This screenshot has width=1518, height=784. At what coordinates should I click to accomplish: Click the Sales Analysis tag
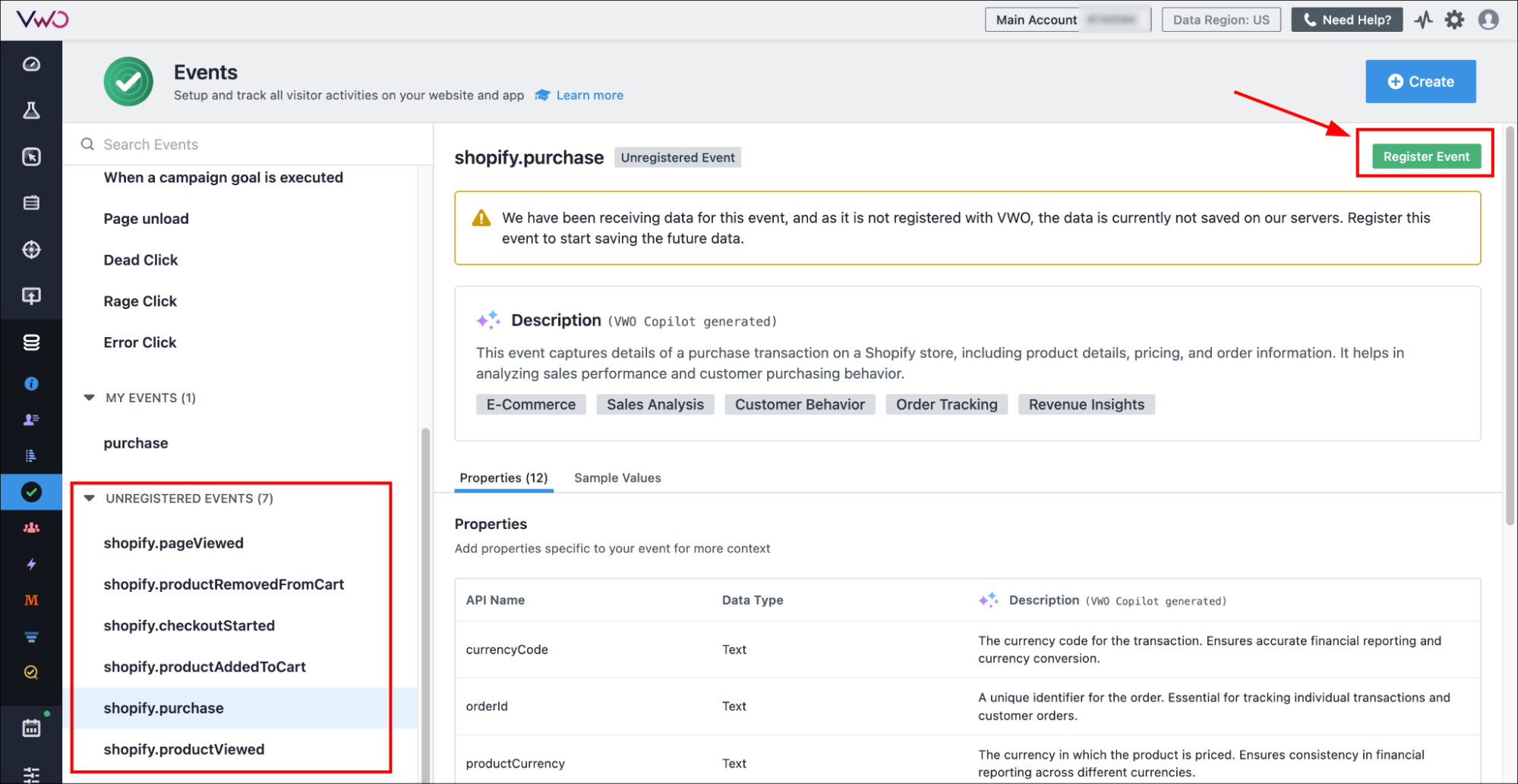click(655, 405)
